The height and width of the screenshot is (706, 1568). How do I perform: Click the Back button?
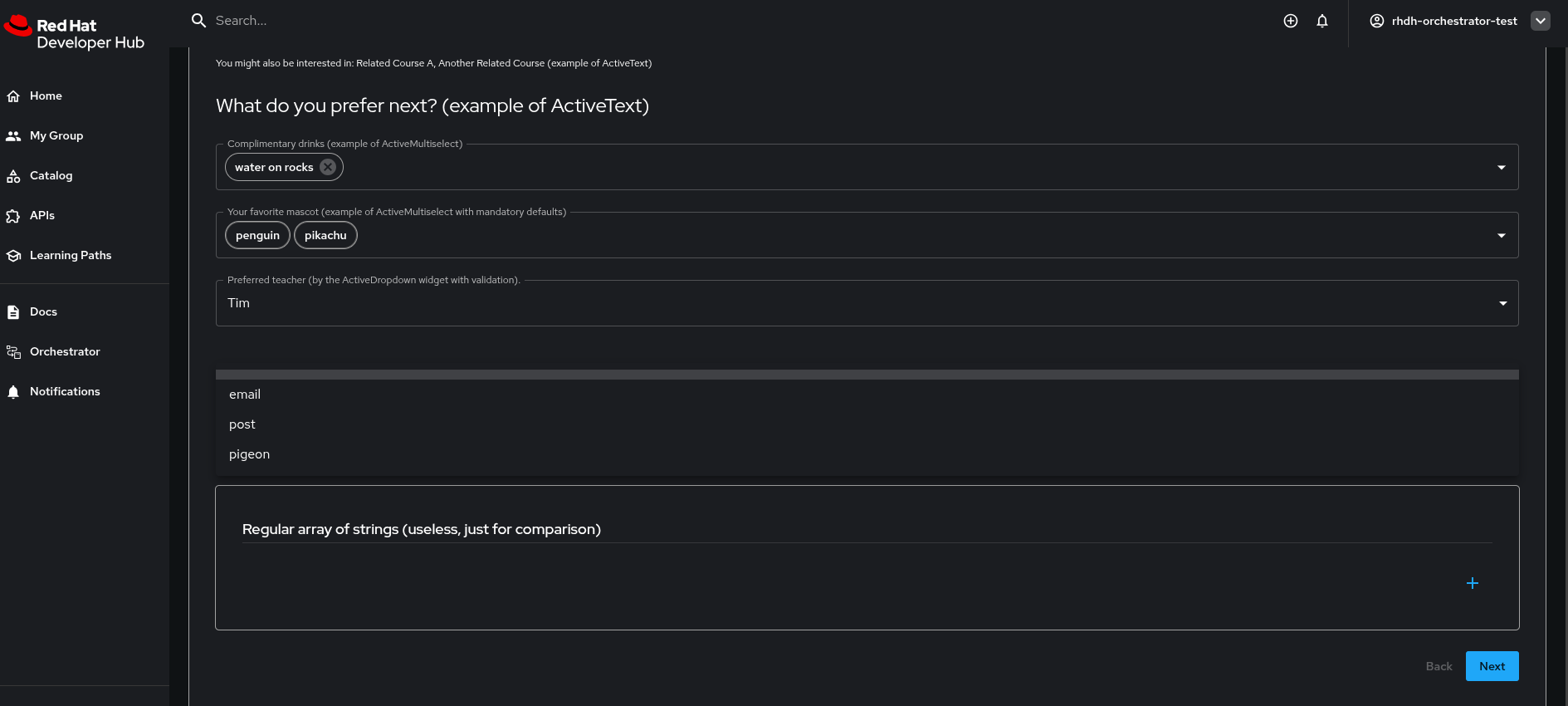tap(1439, 666)
